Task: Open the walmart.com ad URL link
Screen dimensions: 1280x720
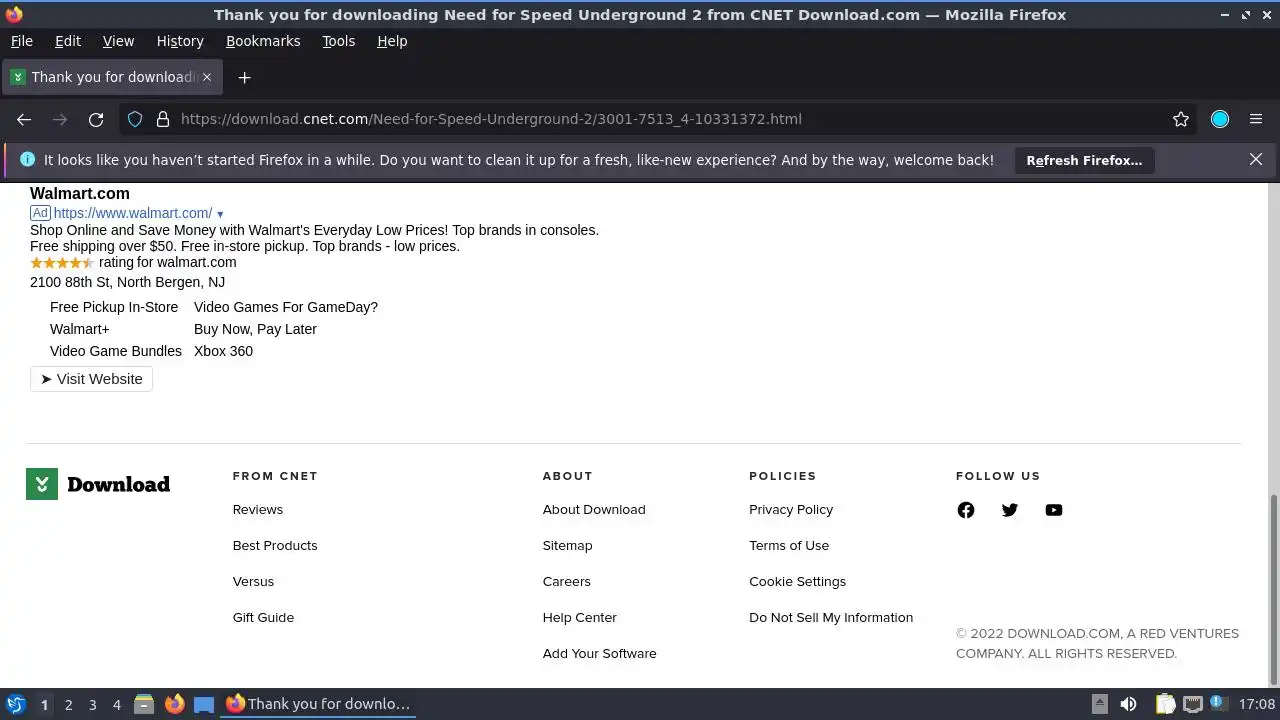Action: pos(133,213)
